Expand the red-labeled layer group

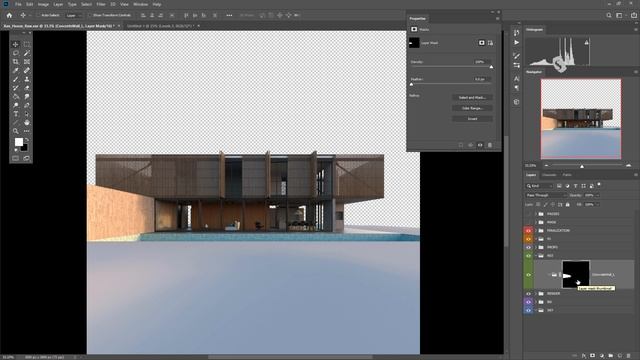click(536, 231)
